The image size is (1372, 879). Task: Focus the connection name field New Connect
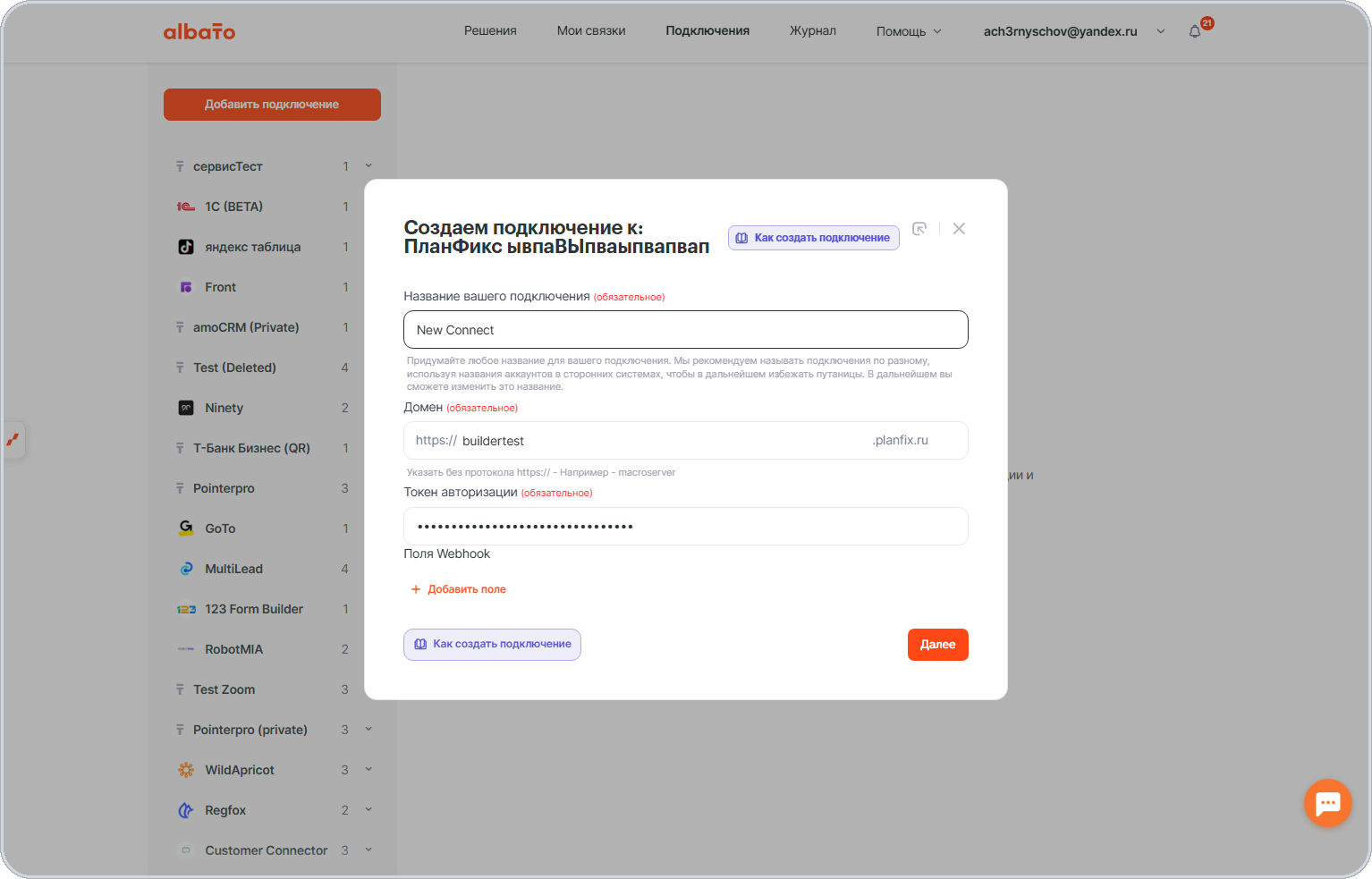[x=686, y=330]
